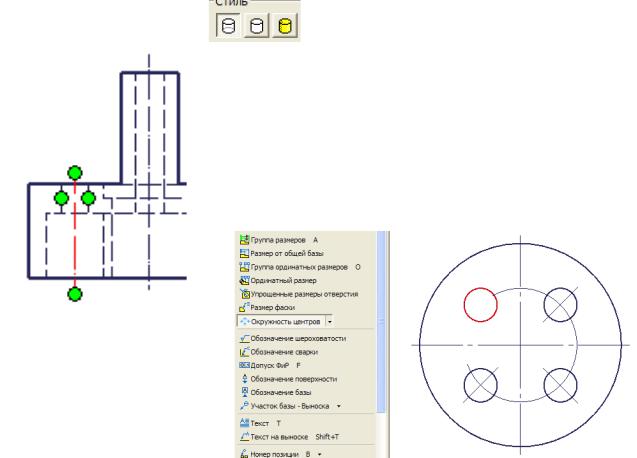
Task: Select the lower-right hole circle
Action: pyautogui.click(x=561, y=385)
